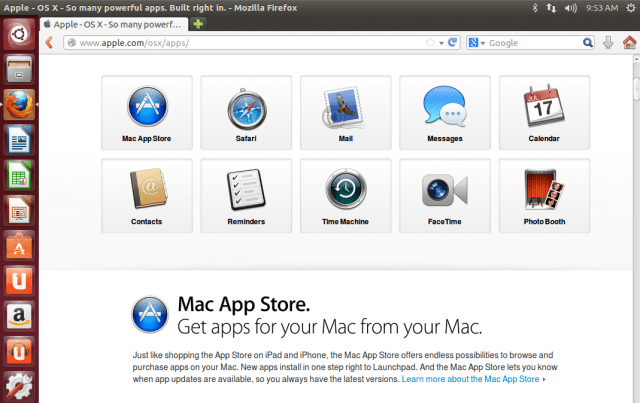Bookmark this page with the star icon
Image resolution: width=640 pixels, height=403 pixels.
tap(430, 42)
